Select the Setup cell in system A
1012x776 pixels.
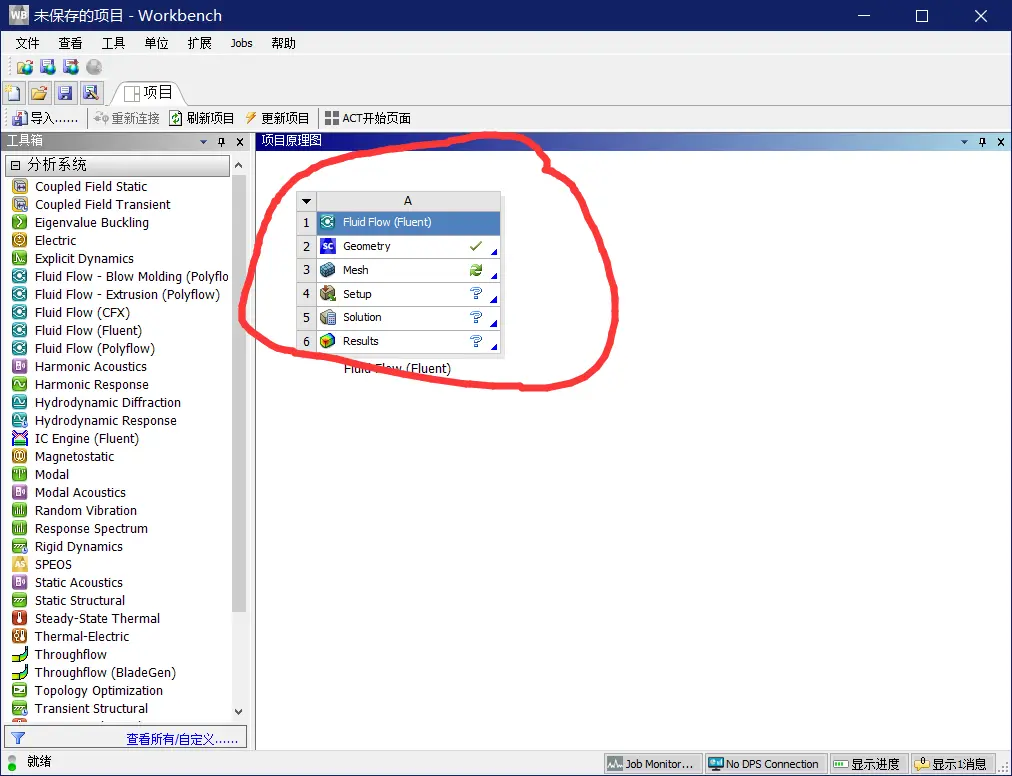pos(408,294)
